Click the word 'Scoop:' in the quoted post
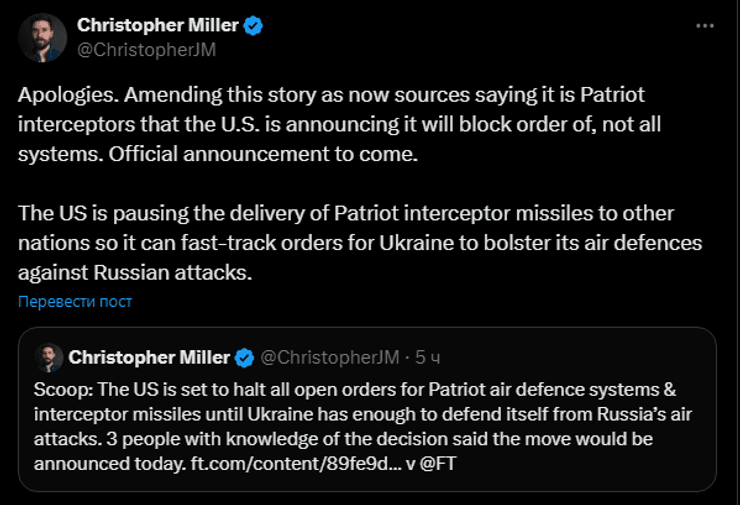The height and width of the screenshot is (505, 740). pos(61,386)
